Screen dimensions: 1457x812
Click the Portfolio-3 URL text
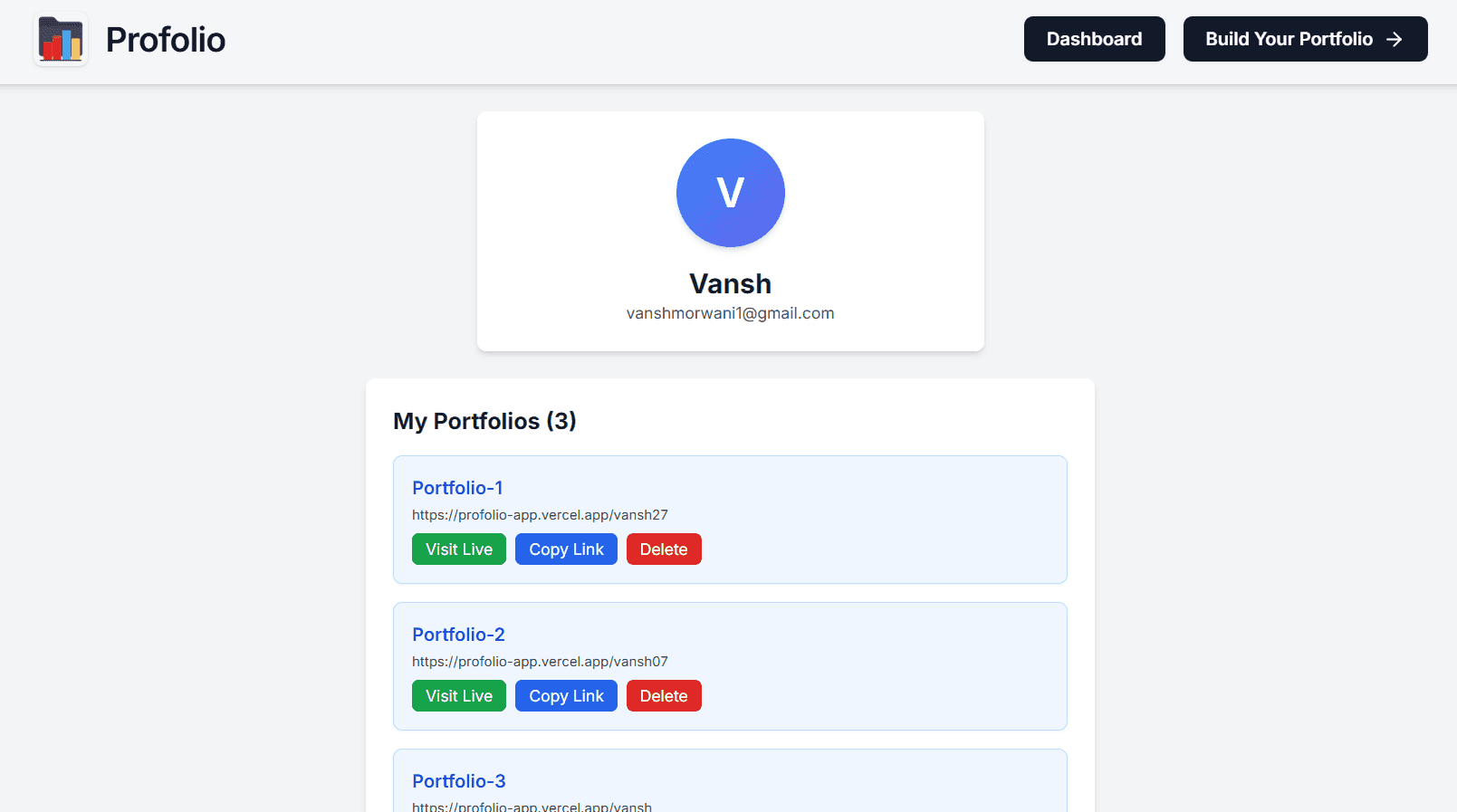(x=532, y=807)
